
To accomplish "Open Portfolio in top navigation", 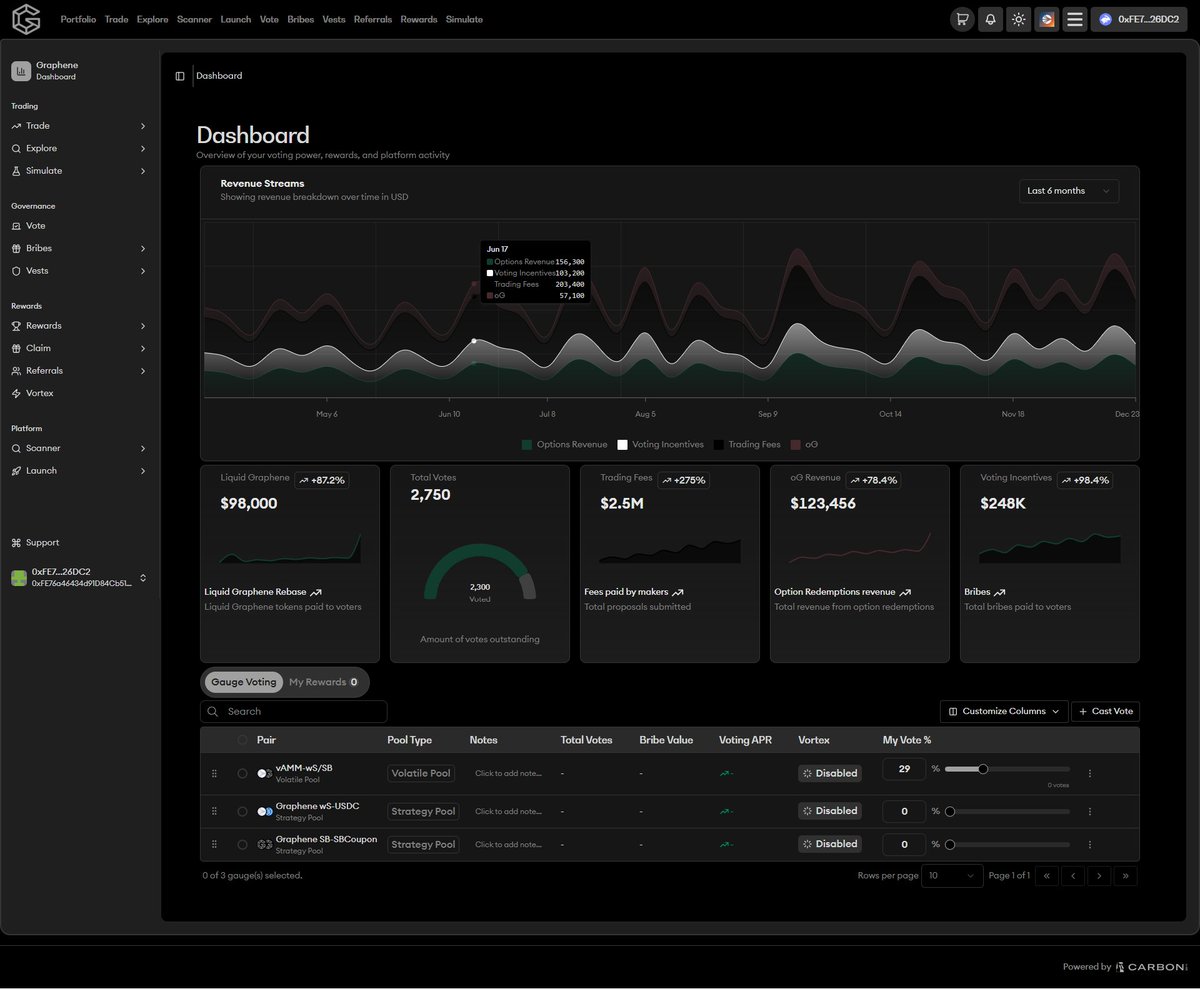I will (78, 19).
